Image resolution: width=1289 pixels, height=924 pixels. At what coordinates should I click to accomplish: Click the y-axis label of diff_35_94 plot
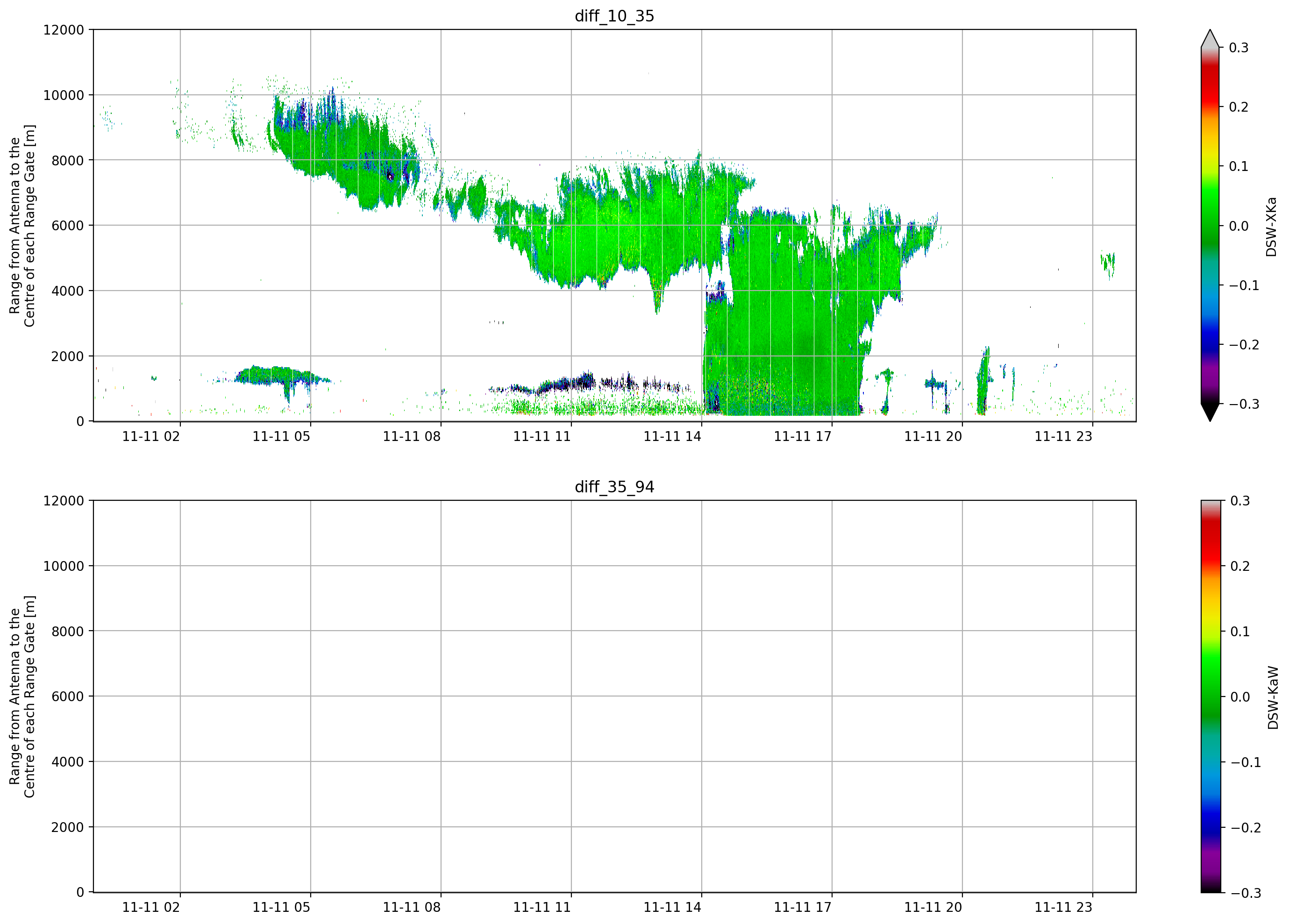(x=22, y=697)
